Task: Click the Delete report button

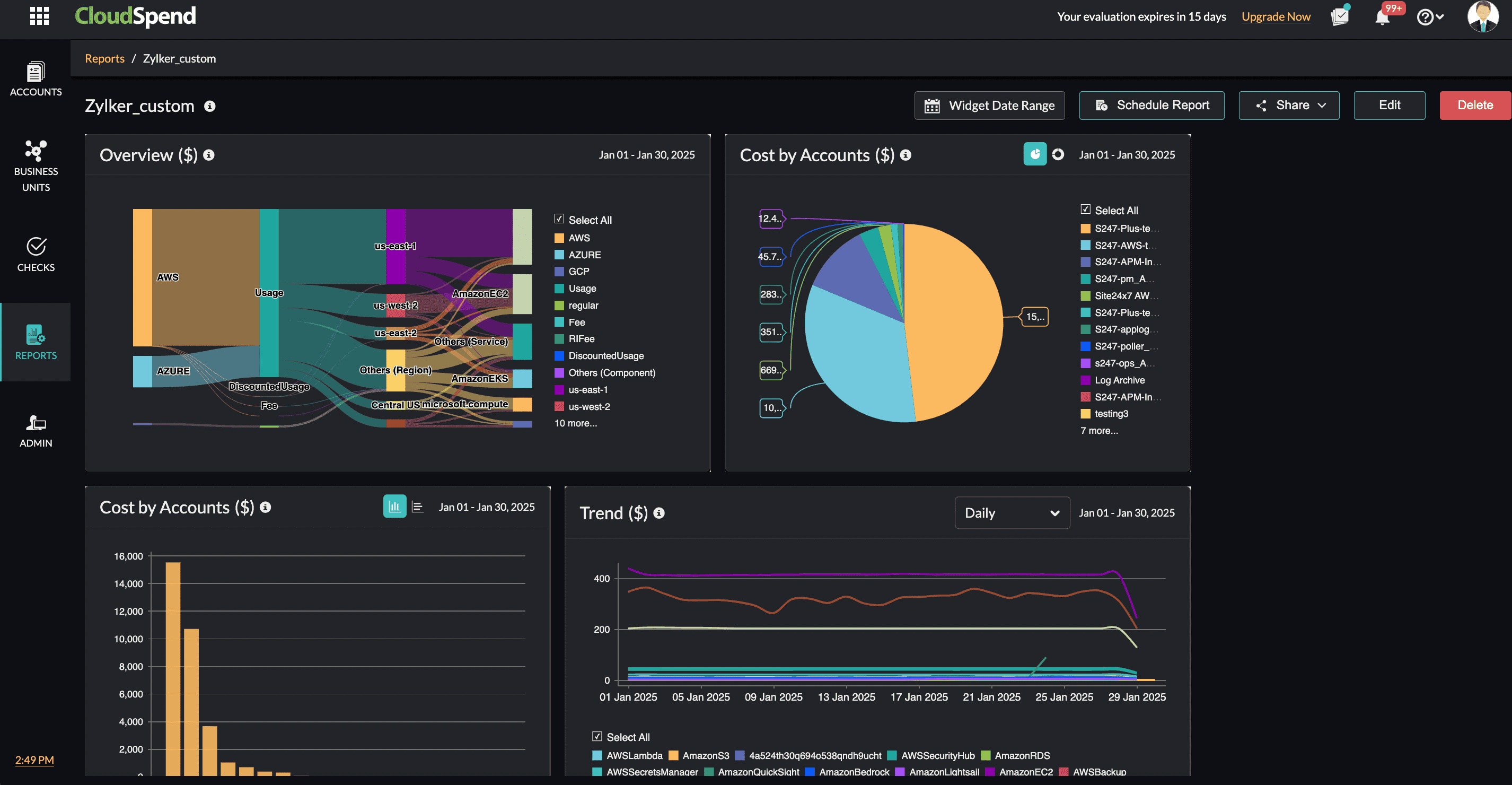Action: (1475, 105)
